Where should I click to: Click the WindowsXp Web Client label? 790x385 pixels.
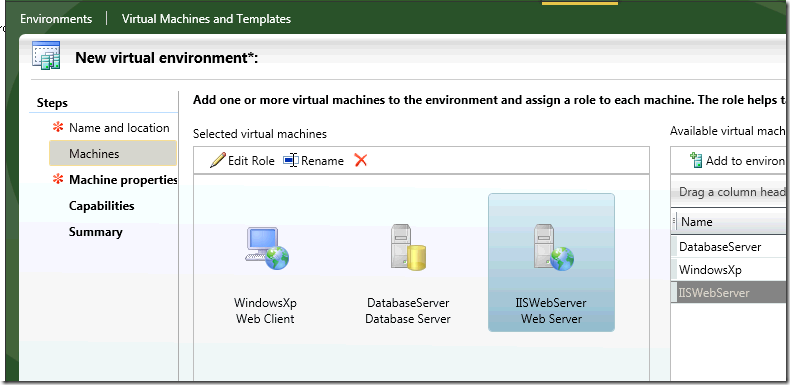[x=265, y=311]
